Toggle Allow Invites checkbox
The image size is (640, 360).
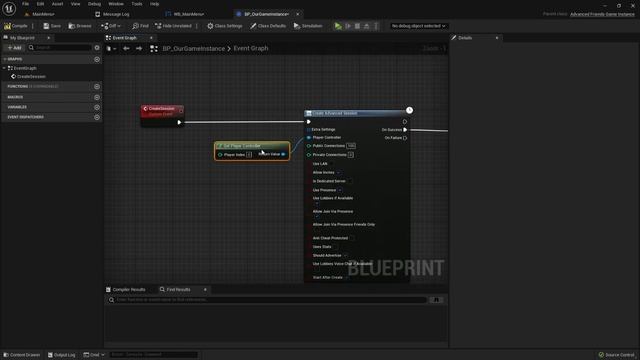[x=339, y=173]
